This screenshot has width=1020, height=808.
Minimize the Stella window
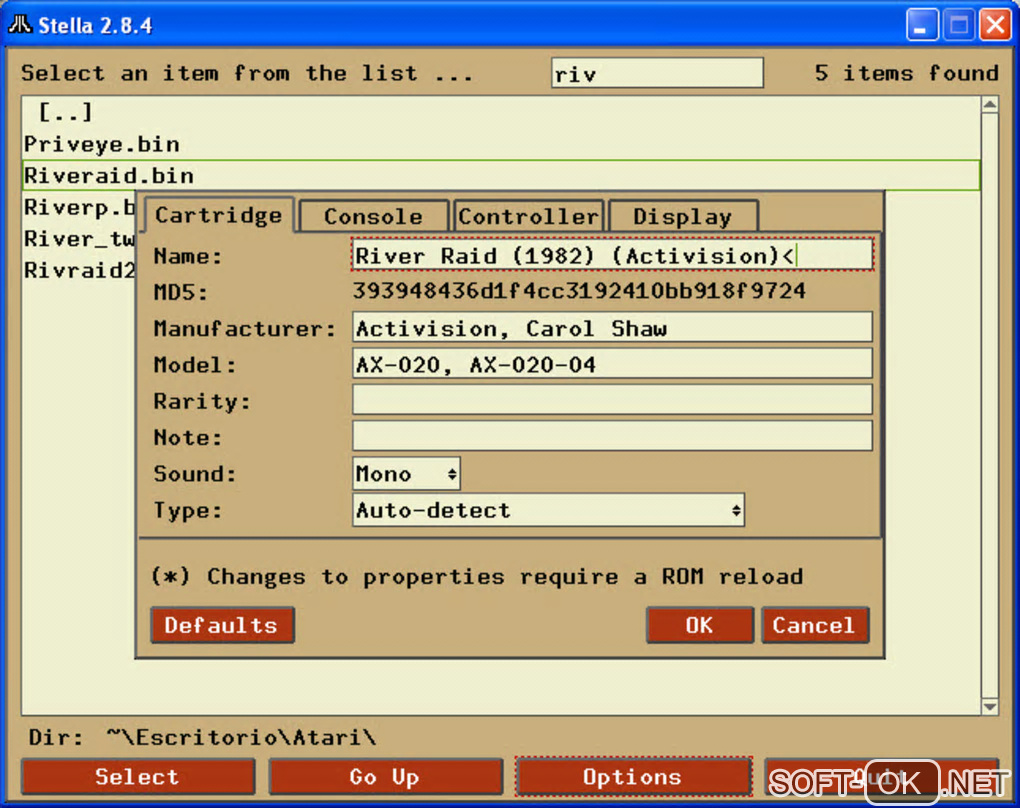[922, 25]
